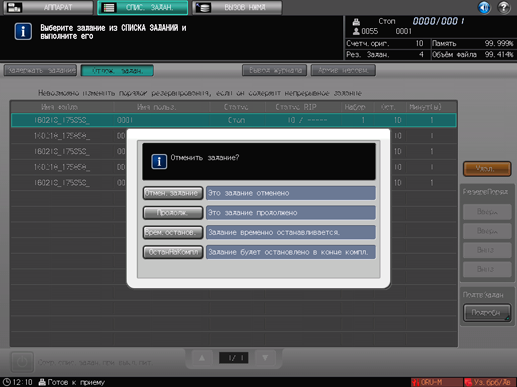Click Минут(ы) column header
The height and width of the screenshot is (387, 517).
425,107
